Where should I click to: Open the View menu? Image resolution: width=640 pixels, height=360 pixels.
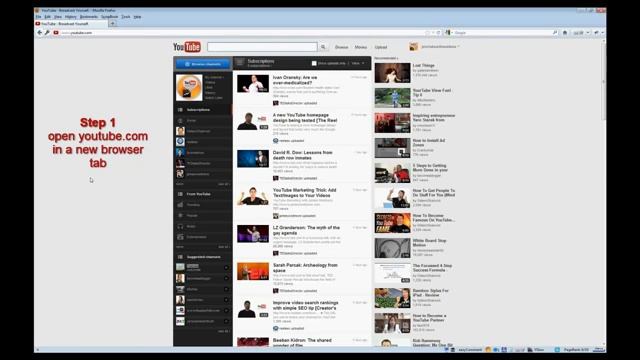[x=58, y=17]
